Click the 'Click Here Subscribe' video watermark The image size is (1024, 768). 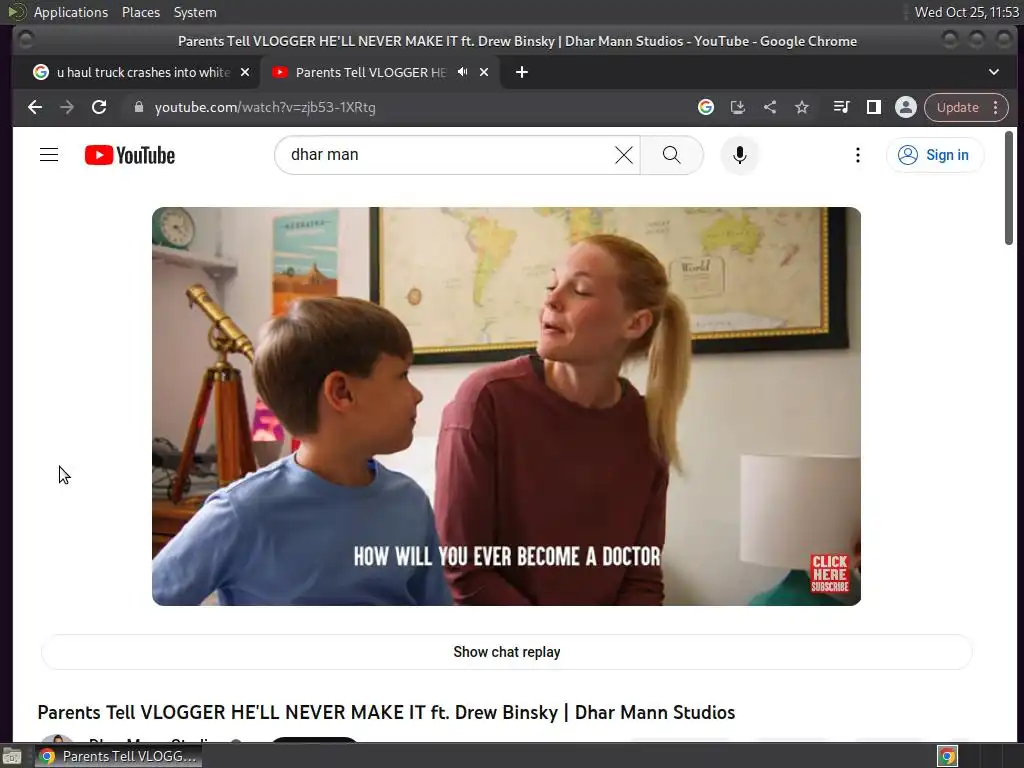830,573
